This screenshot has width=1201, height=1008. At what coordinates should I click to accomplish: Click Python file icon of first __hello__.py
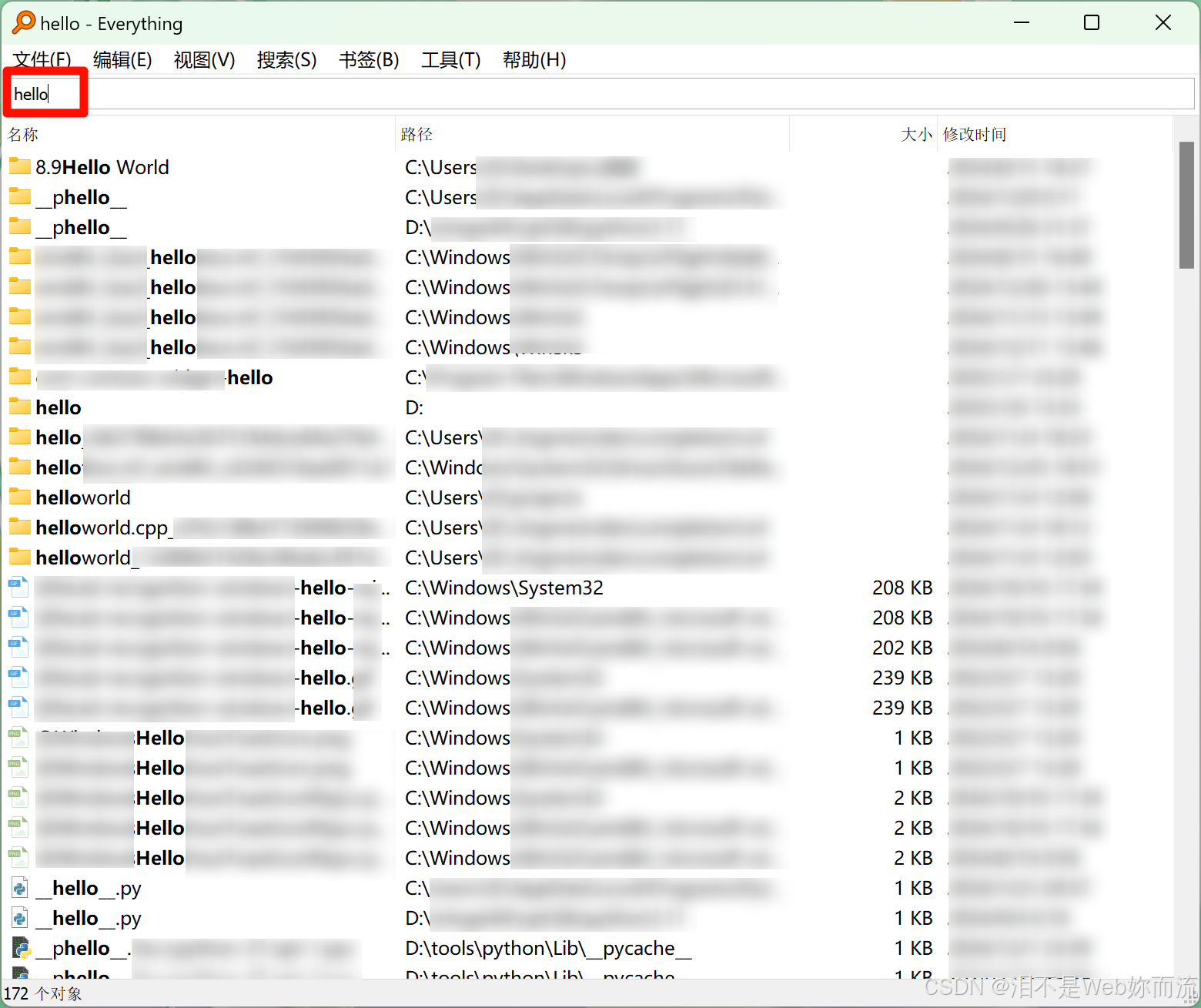(20, 888)
